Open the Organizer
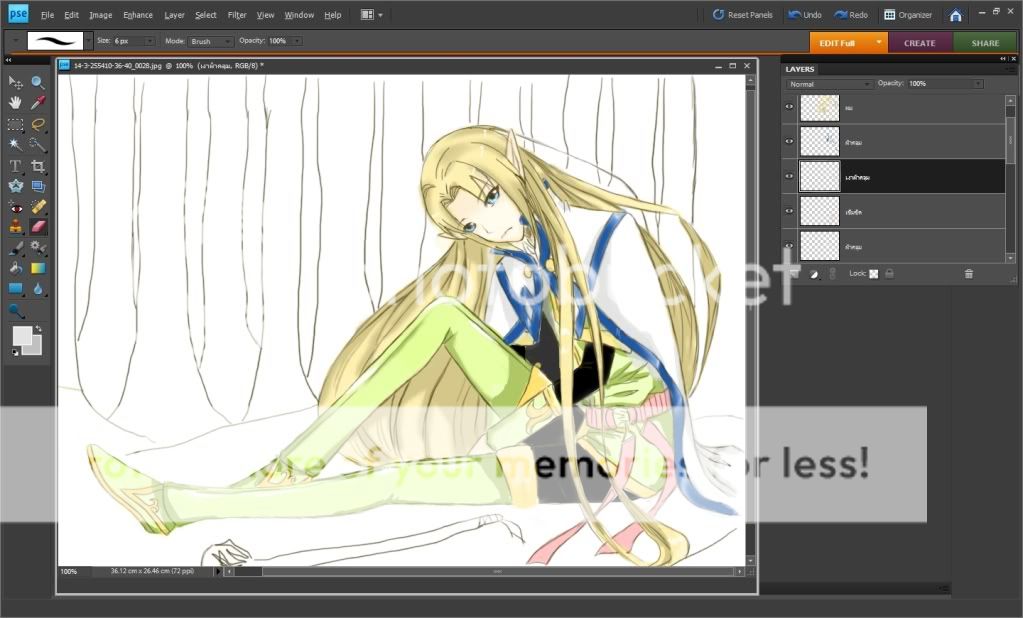 pos(908,14)
